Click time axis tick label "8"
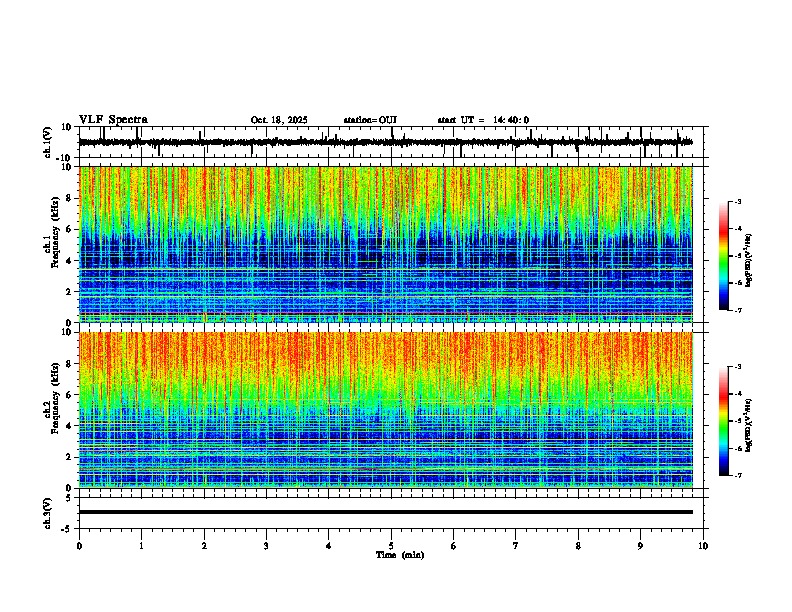792x612 pixels. (x=578, y=546)
